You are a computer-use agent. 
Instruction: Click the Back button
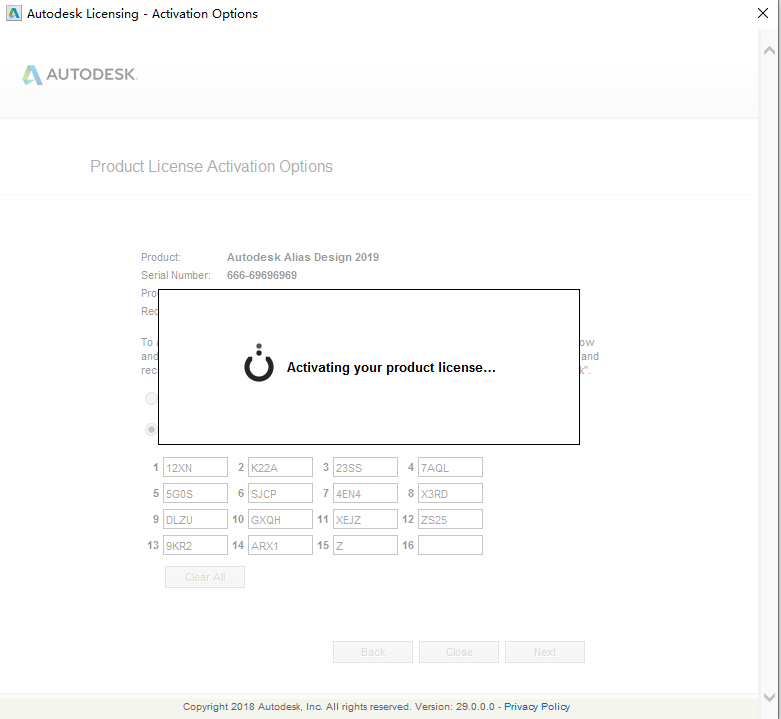tap(373, 652)
